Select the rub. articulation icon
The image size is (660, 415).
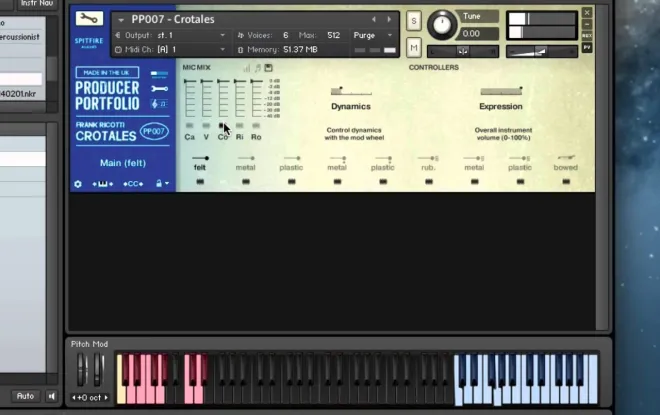(428, 158)
